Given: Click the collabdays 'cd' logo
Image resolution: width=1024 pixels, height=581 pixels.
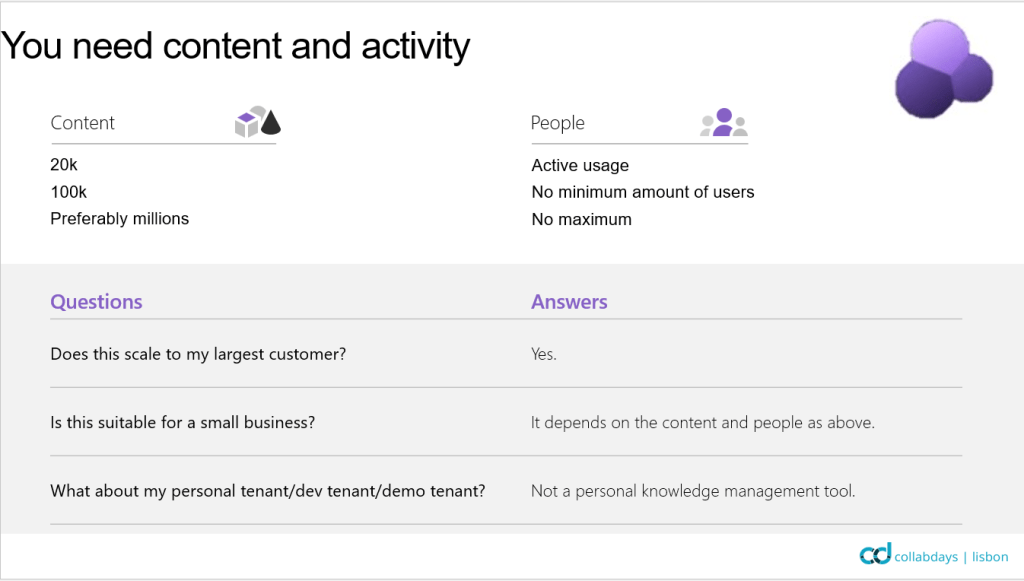Looking at the screenshot, I should pos(875,556).
